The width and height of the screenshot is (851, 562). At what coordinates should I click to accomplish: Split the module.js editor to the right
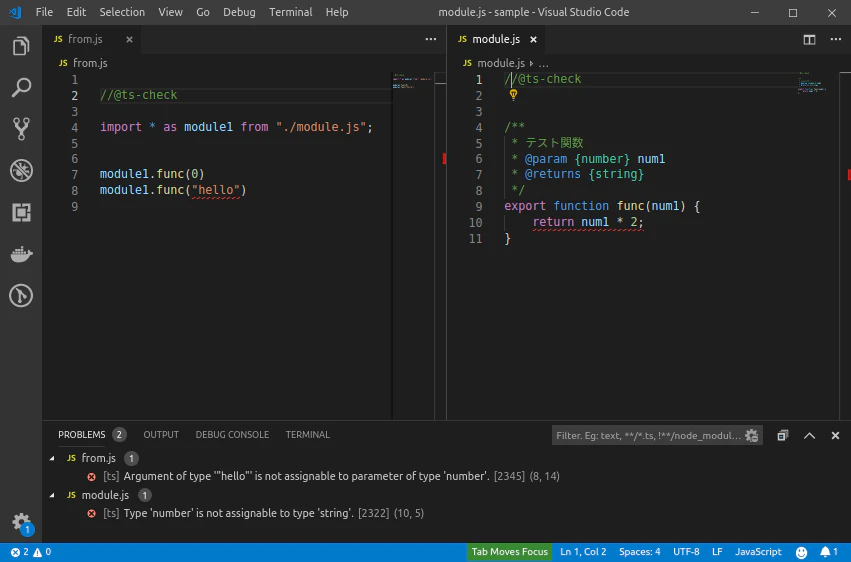pyautogui.click(x=809, y=39)
